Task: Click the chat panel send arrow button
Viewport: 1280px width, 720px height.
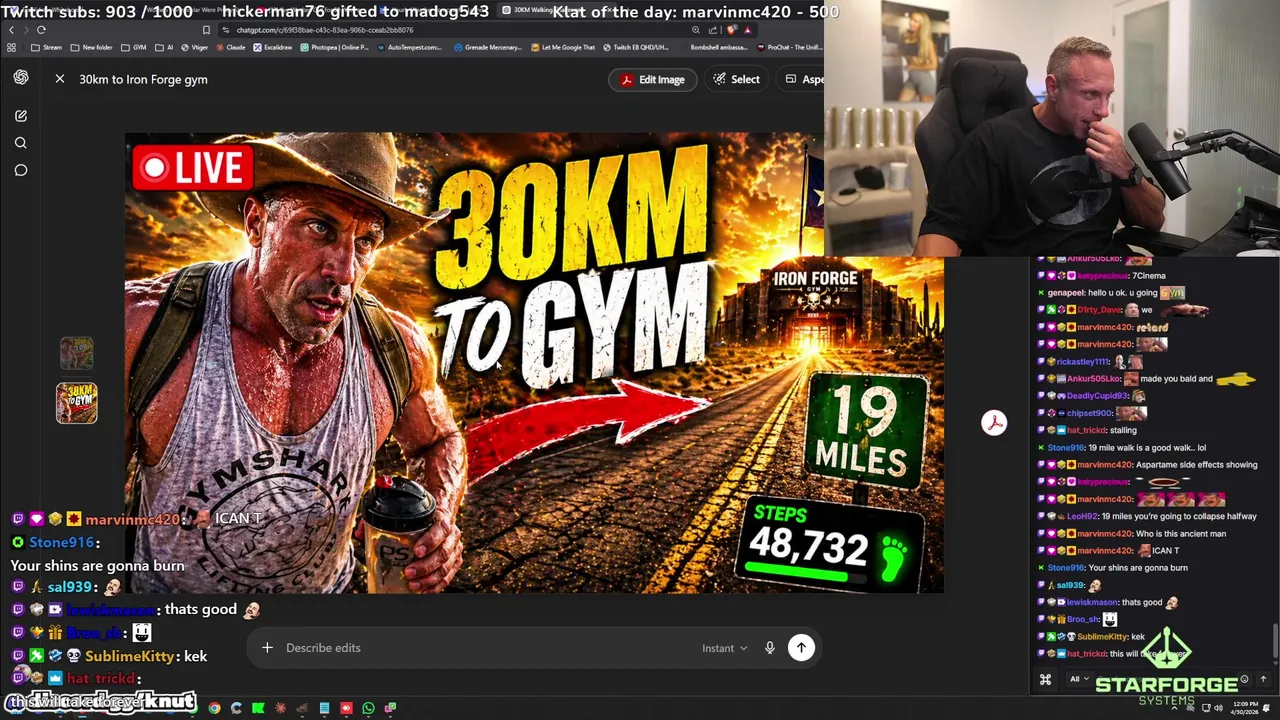Action: point(1263,679)
